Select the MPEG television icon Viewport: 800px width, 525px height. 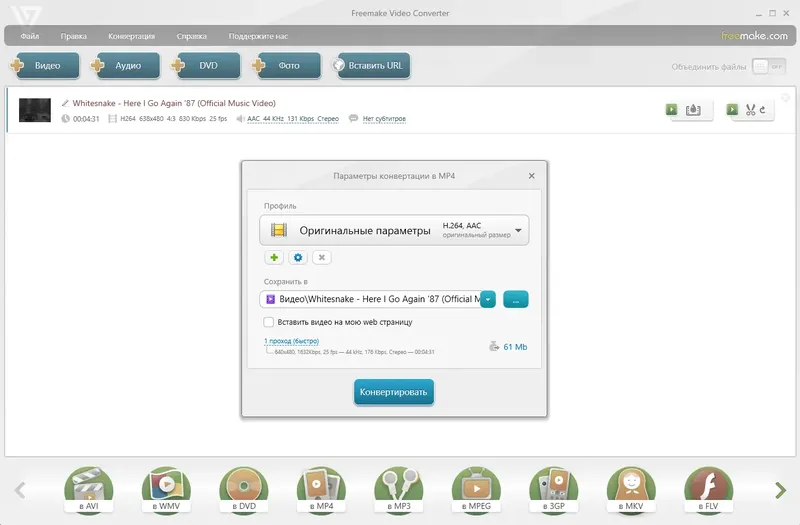tap(477, 490)
